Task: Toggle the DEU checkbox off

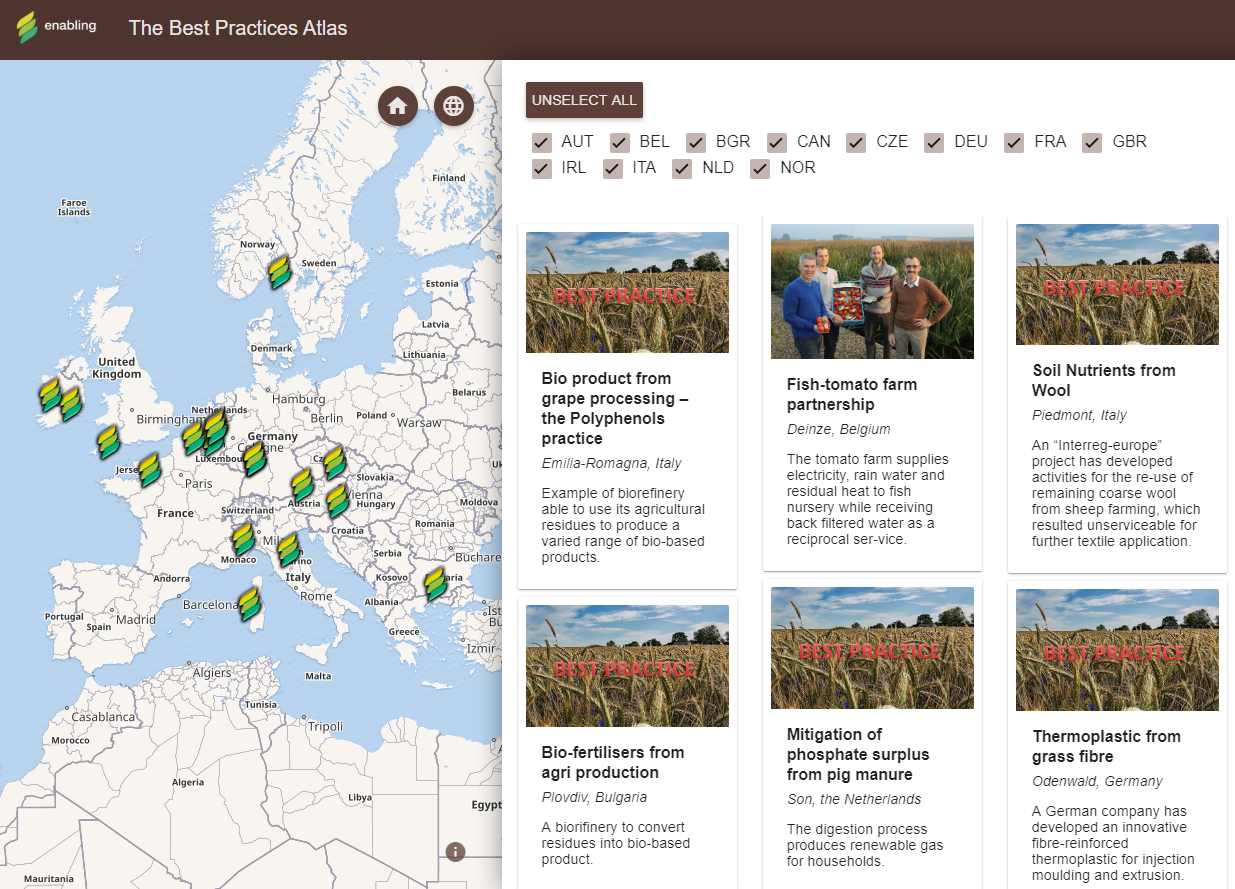Action: coord(933,143)
